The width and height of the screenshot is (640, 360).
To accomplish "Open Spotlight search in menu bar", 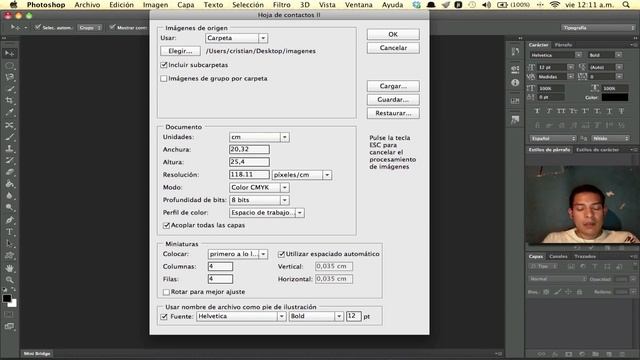I will tap(626, 5).
